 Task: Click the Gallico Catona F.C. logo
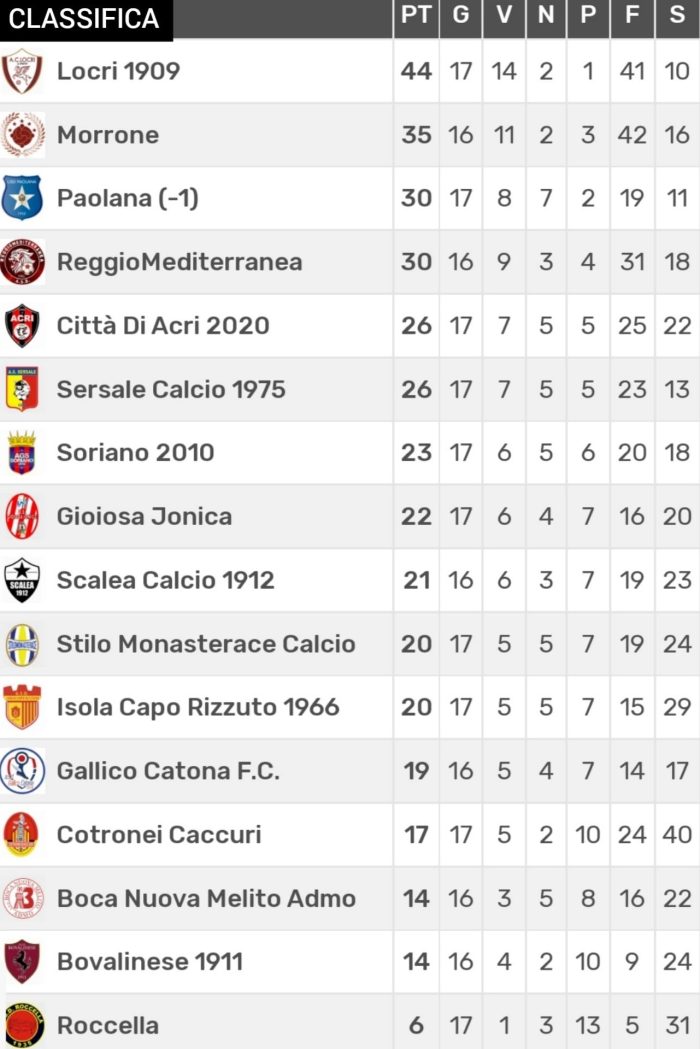tap(23, 771)
